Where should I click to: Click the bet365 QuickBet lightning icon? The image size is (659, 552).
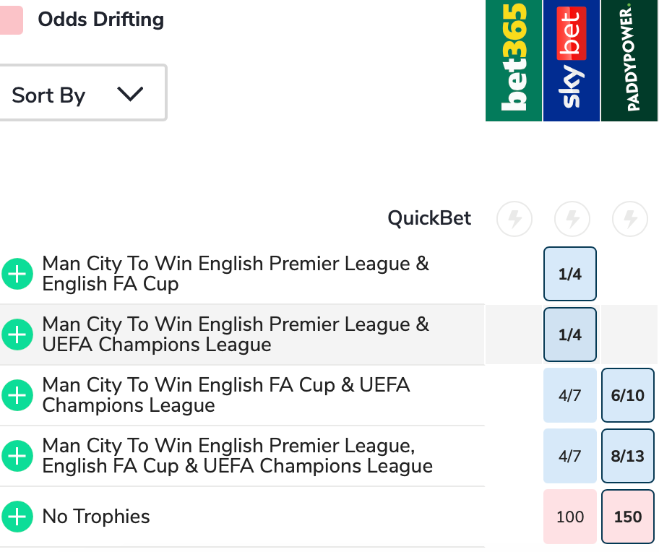(514, 218)
